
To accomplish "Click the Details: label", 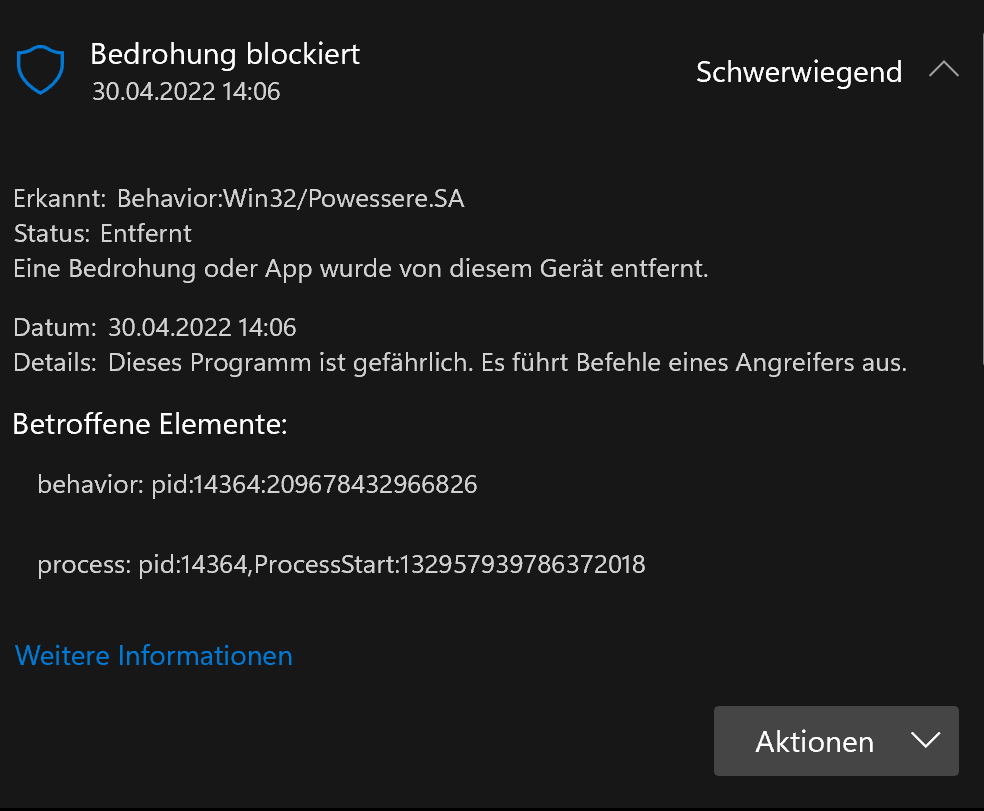I will pos(55,363).
